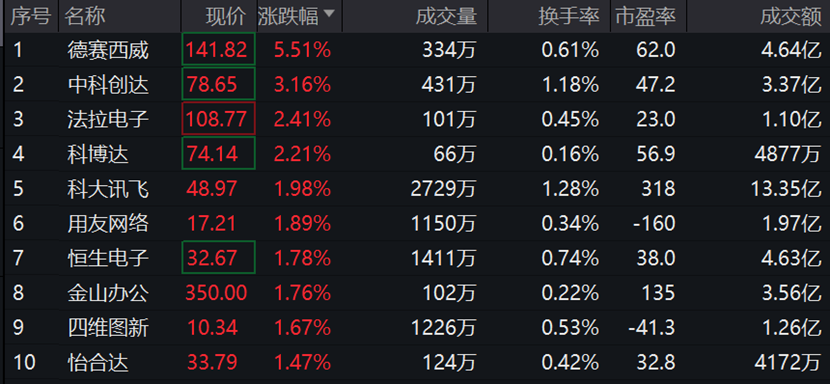Click price 74.14

(x=212, y=155)
